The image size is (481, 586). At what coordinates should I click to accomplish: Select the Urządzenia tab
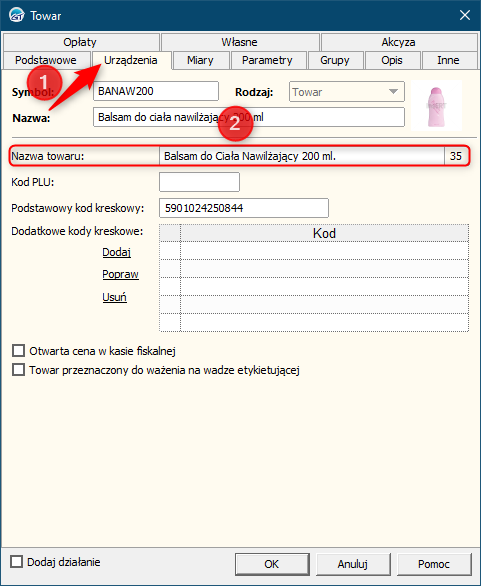[x=131, y=60]
